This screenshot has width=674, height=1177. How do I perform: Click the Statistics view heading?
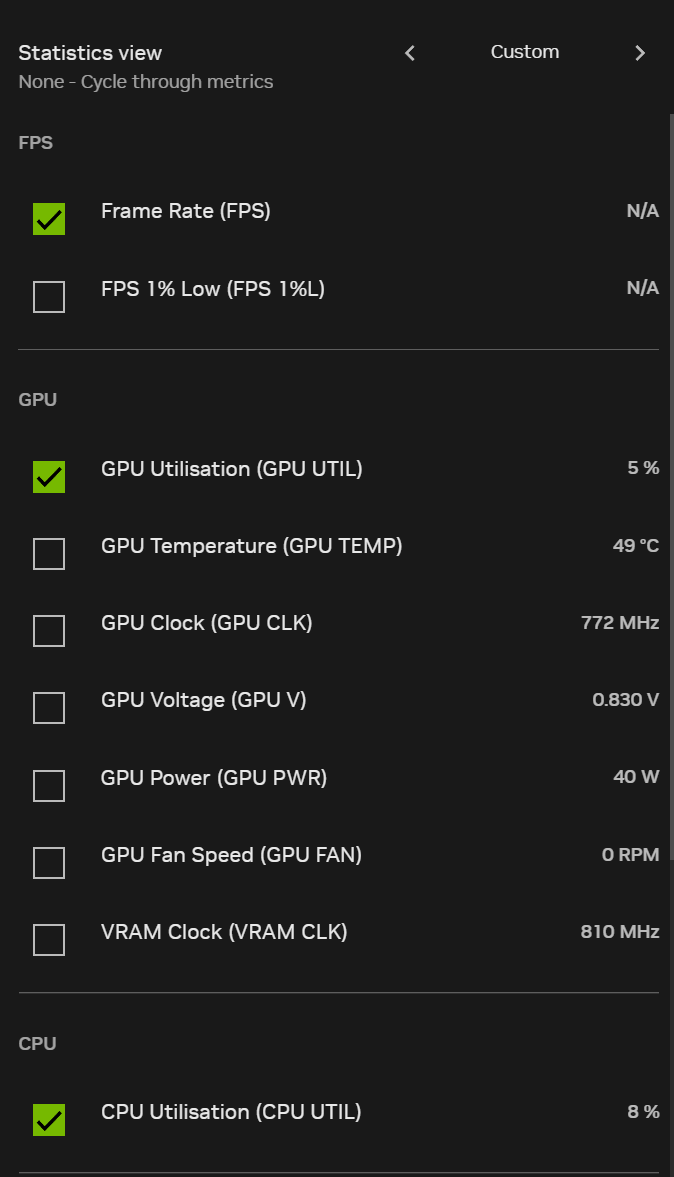point(90,53)
